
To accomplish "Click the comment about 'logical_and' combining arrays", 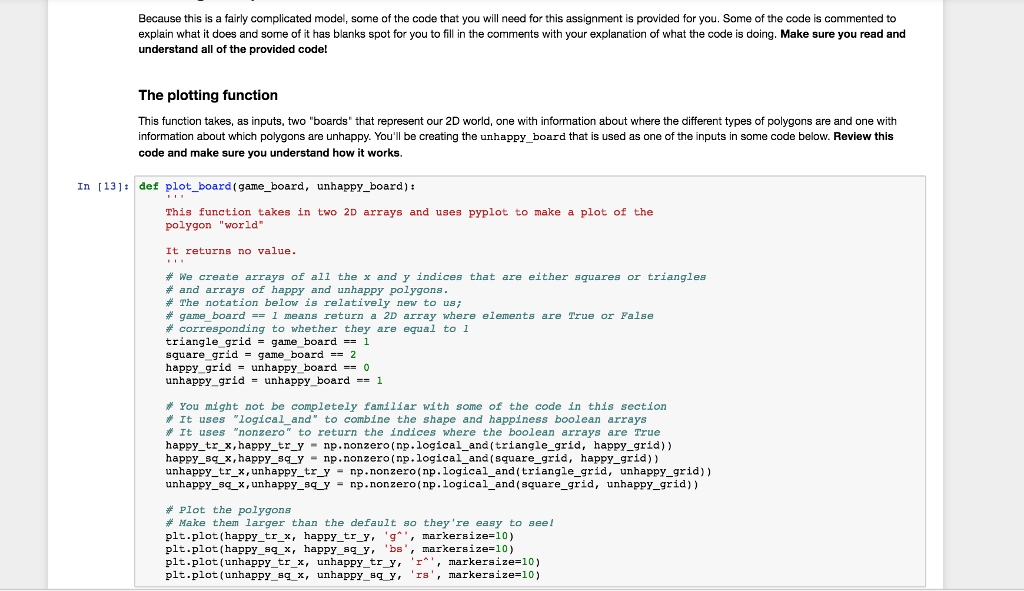I will pyautogui.click(x=406, y=420).
